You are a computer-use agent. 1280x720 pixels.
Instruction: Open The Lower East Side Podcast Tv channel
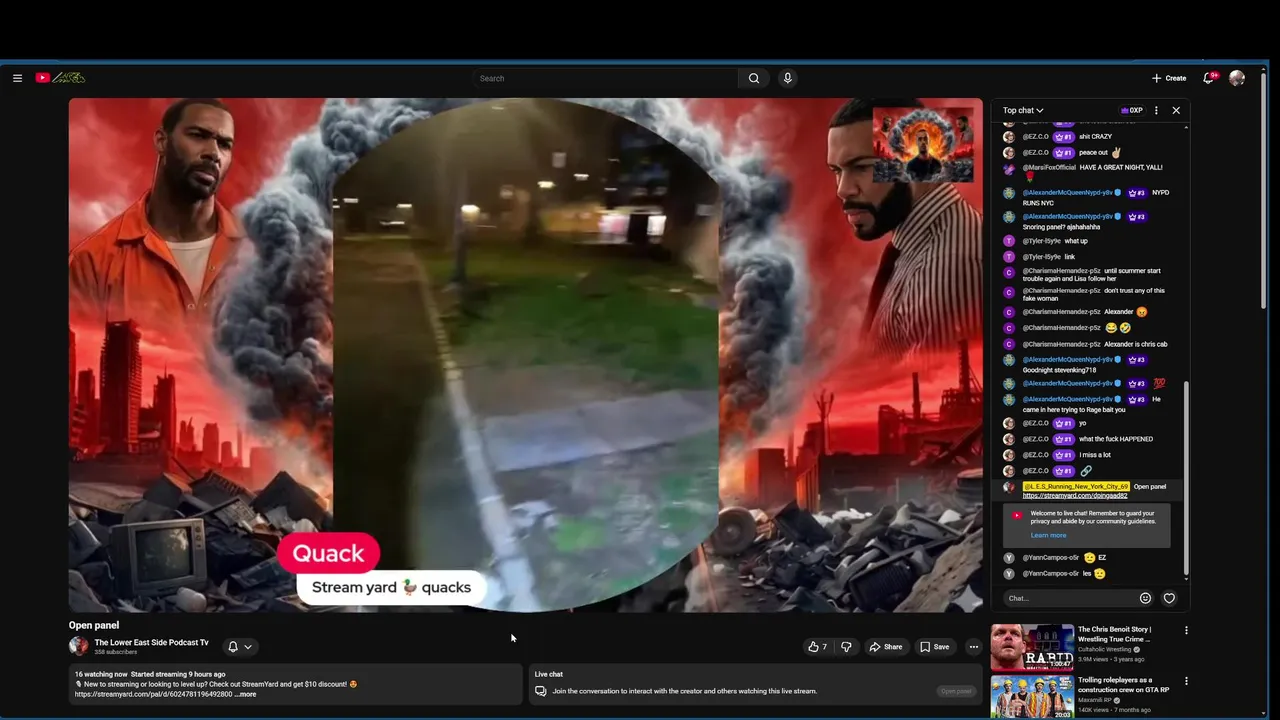pyautogui.click(x=151, y=642)
